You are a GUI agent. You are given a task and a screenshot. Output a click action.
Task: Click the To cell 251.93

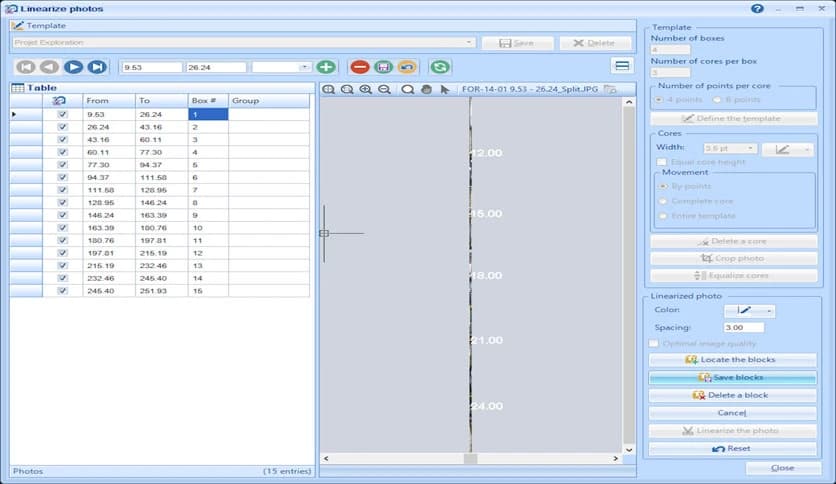click(x=162, y=291)
